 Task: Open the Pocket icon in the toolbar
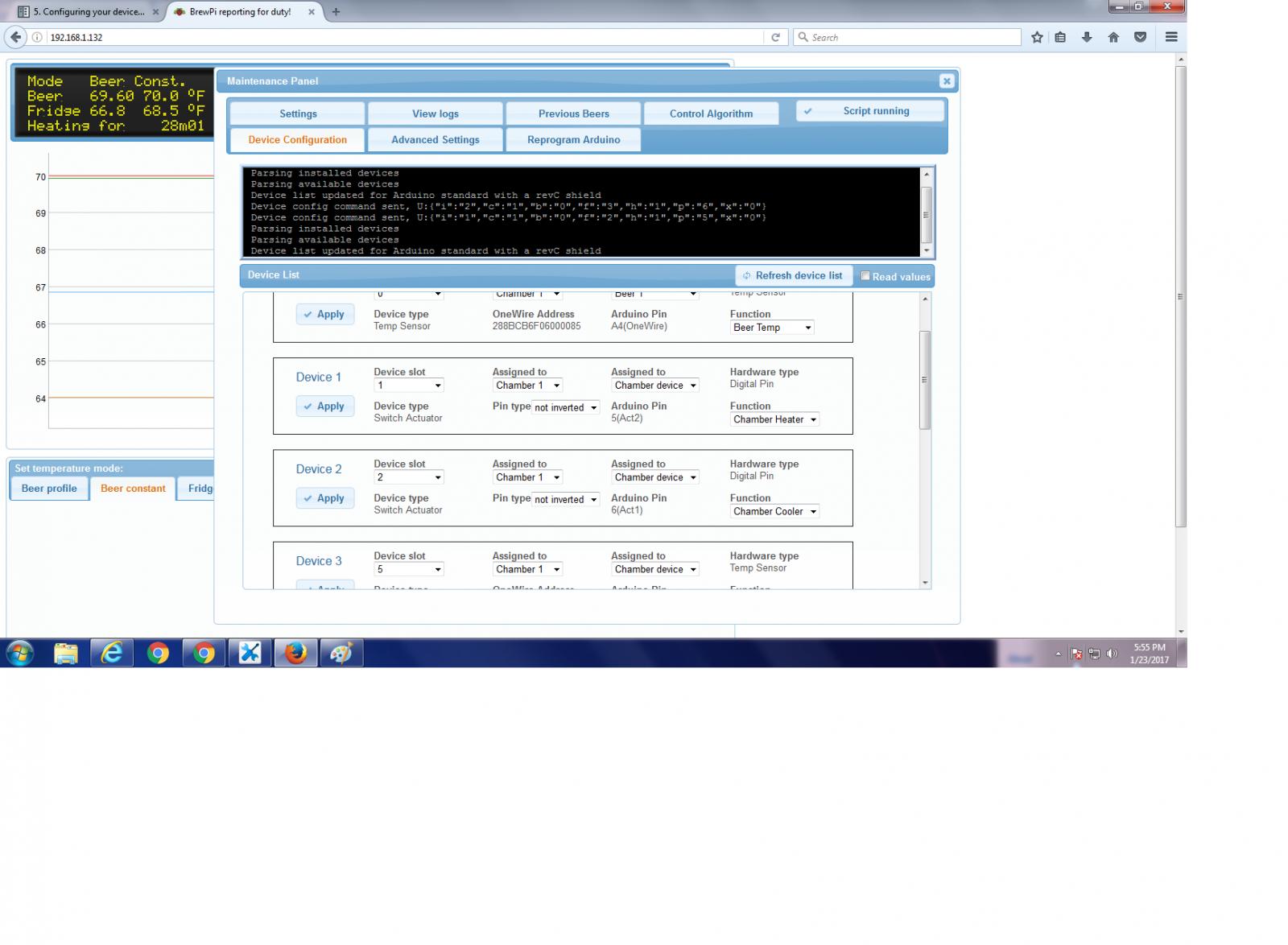(1140, 37)
